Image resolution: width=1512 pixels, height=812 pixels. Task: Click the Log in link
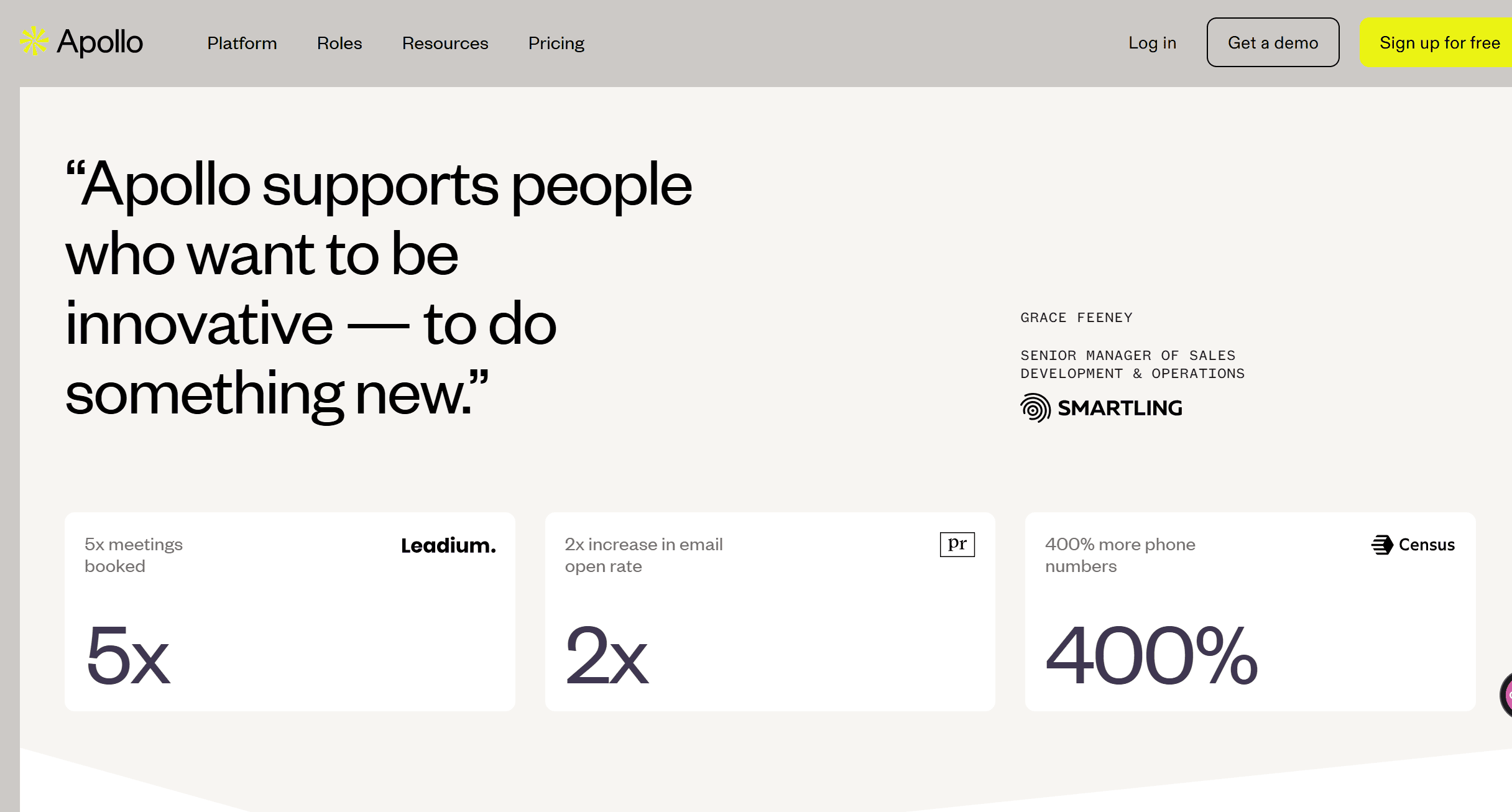(x=1152, y=43)
